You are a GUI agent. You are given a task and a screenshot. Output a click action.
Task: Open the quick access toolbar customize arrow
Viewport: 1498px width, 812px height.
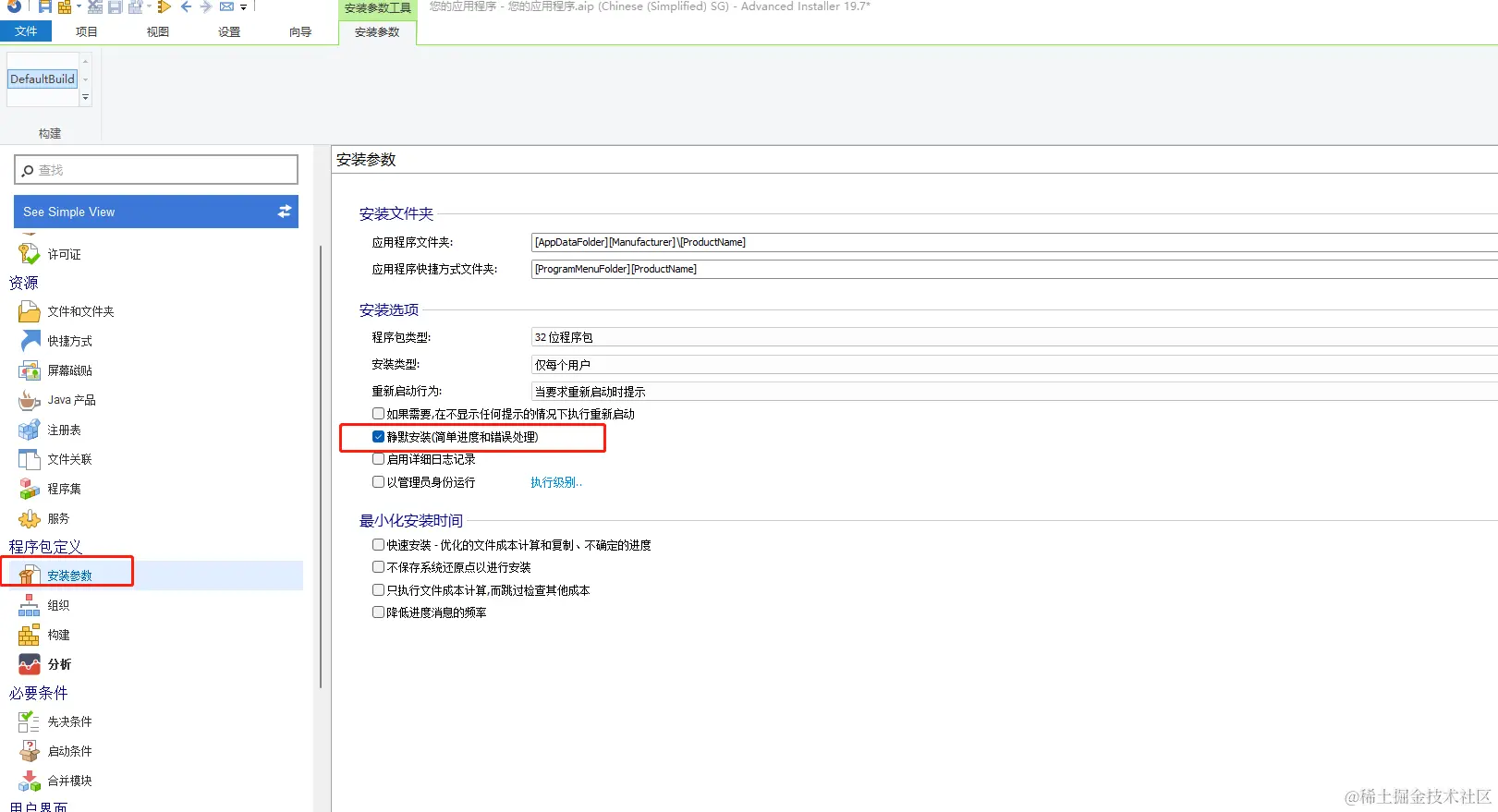244,7
